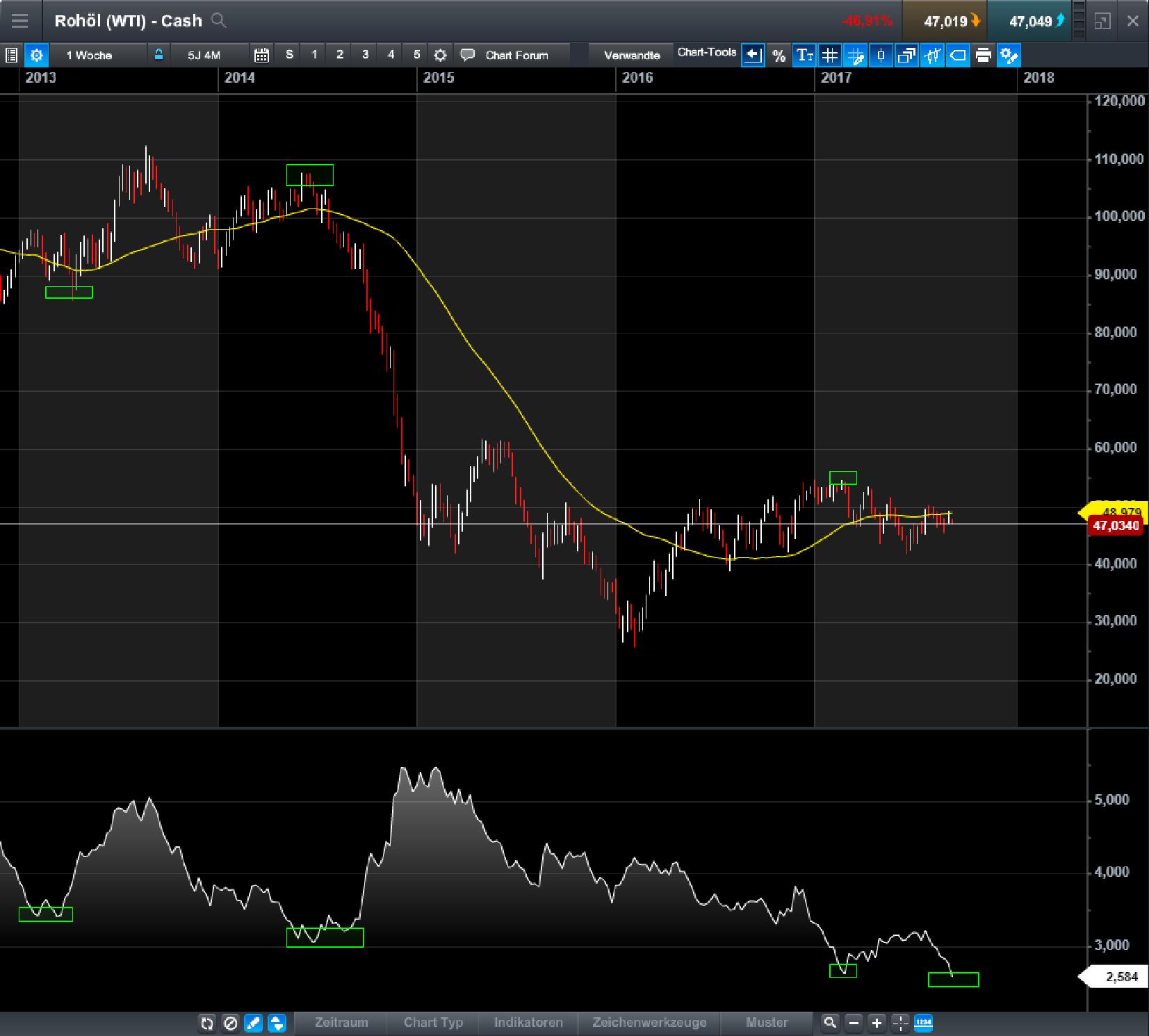Click the zoom magnifier in bottom toolbar
This screenshot has width=1149, height=1036.
click(x=830, y=1022)
